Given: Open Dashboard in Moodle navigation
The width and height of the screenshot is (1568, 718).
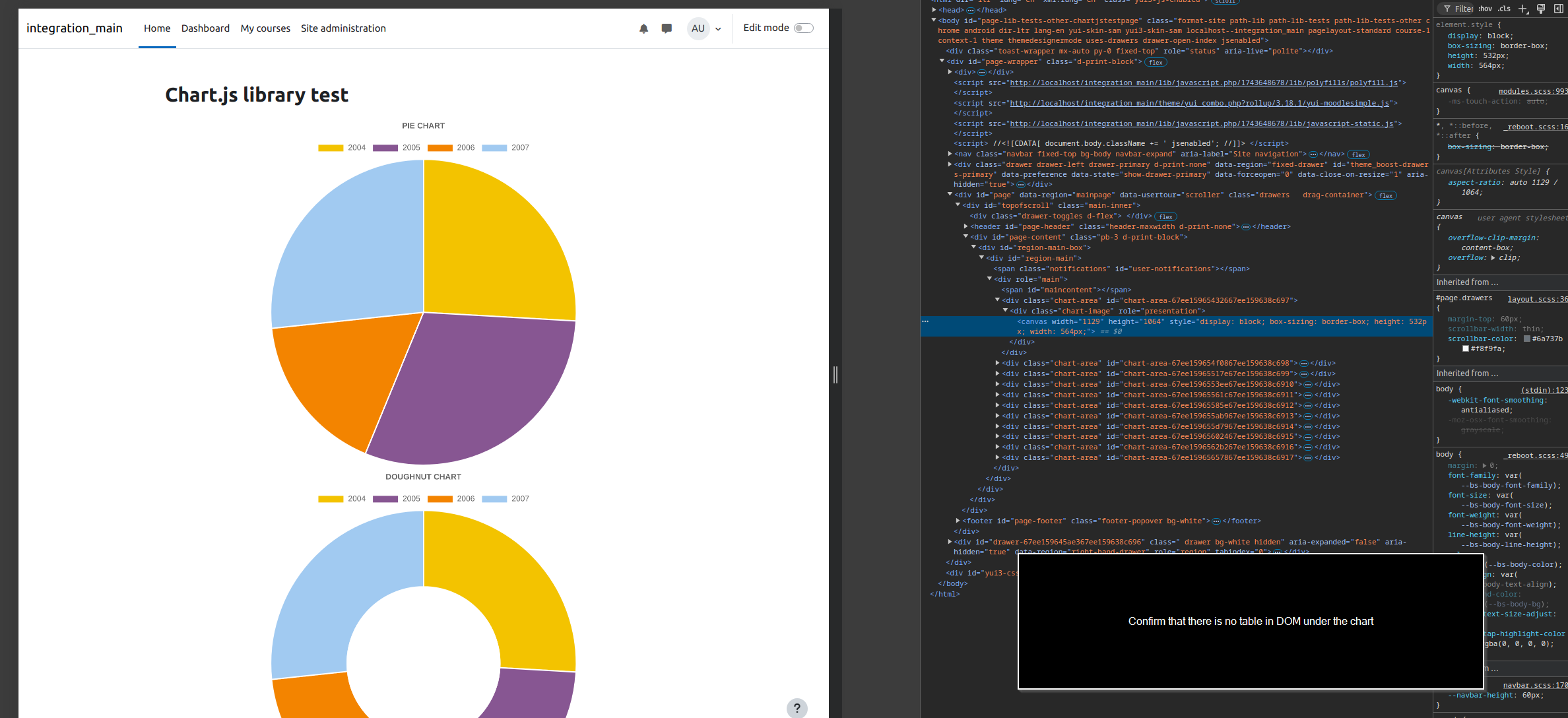Looking at the screenshot, I should [205, 28].
